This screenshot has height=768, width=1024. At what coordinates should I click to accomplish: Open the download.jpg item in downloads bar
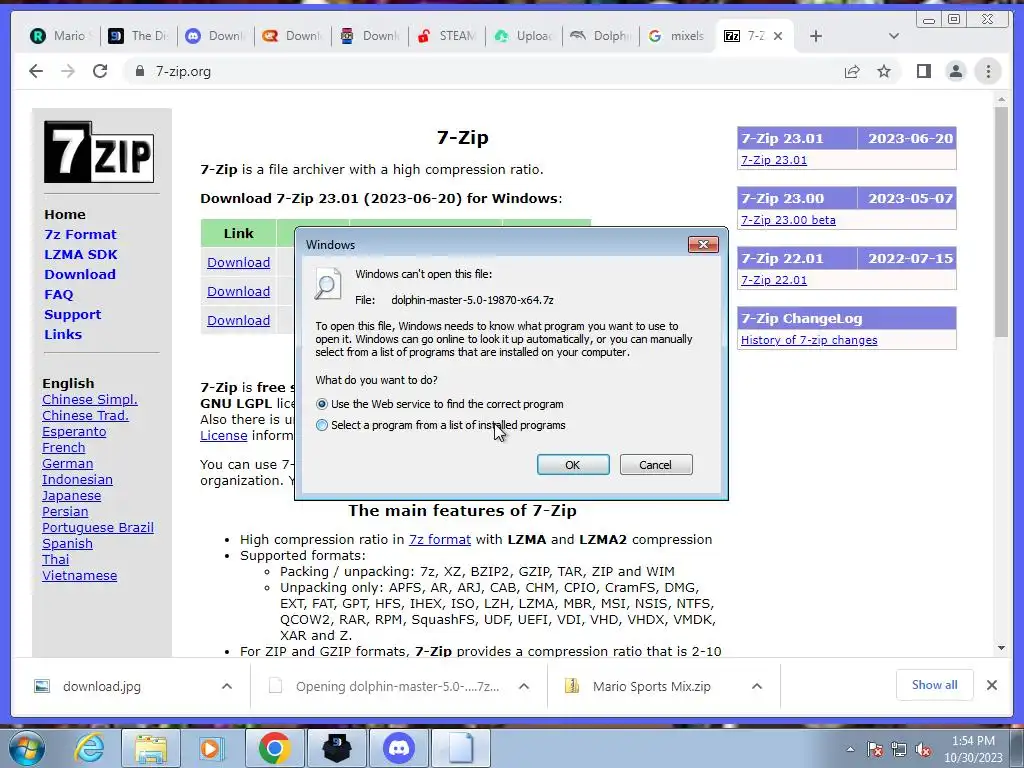coord(102,686)
